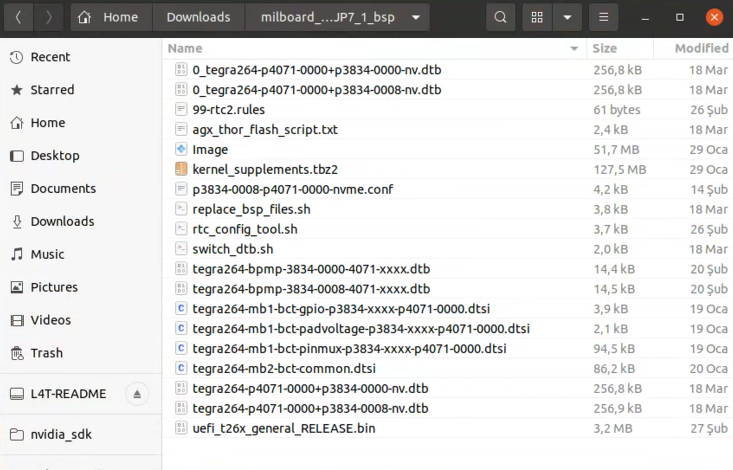Select tegra264-mb1-bct-gpio dtsi file icon
The image size is (733, 470).
pyautogui.click(x=181, y=309)
